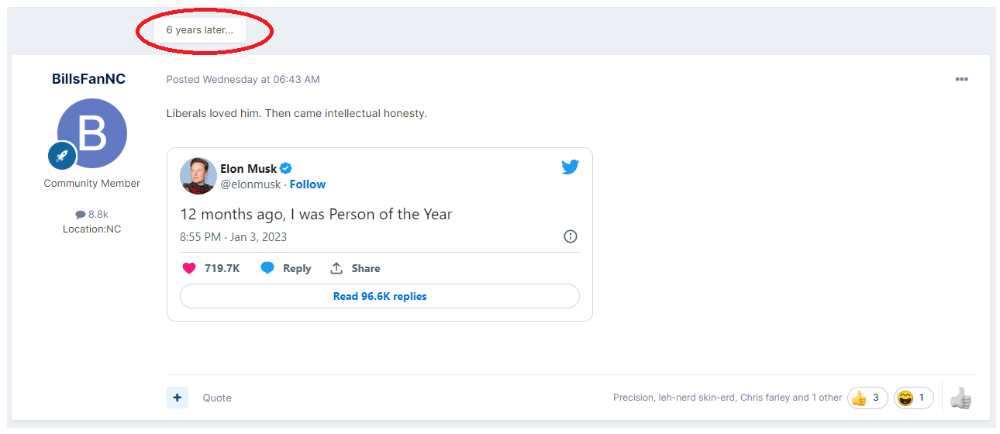Image resolution: width=1000 pixels, height=434 pixels.
Task: Click the tweet info circle icon
Action: point(570,236)
